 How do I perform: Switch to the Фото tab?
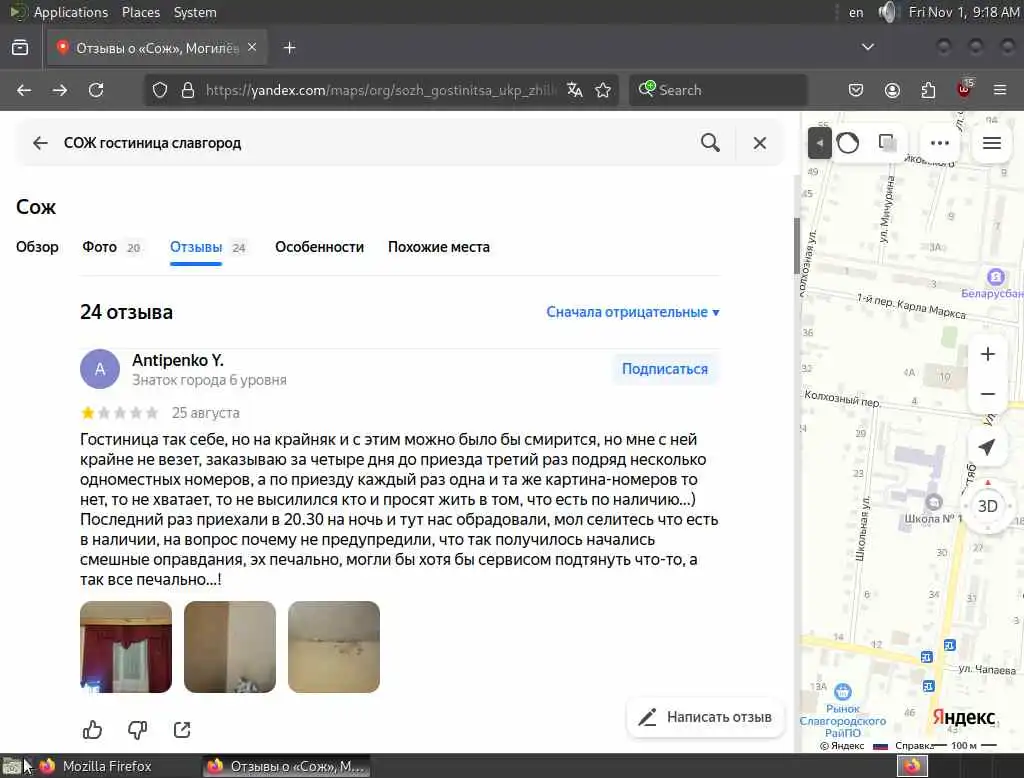[112, 247]
